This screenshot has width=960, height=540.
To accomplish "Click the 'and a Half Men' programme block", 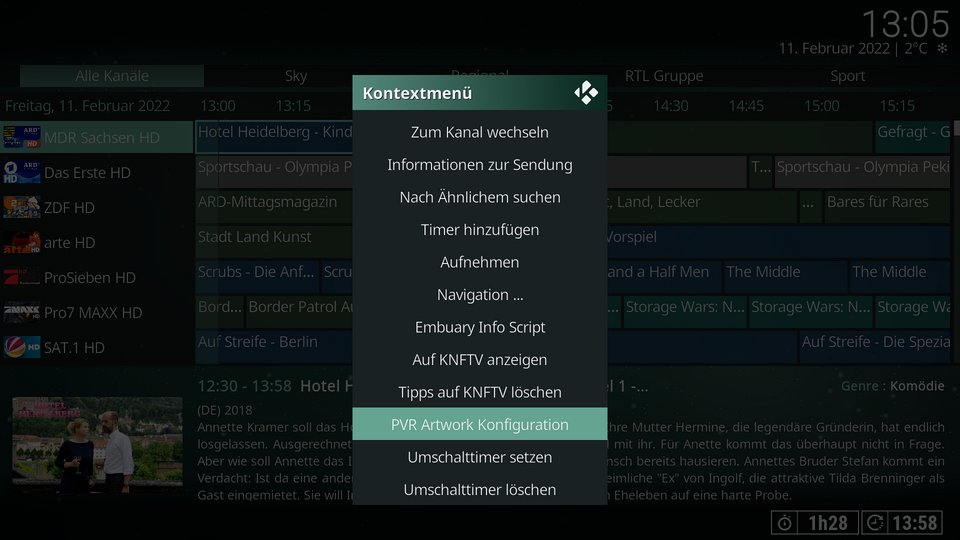I will pos(663,277).
